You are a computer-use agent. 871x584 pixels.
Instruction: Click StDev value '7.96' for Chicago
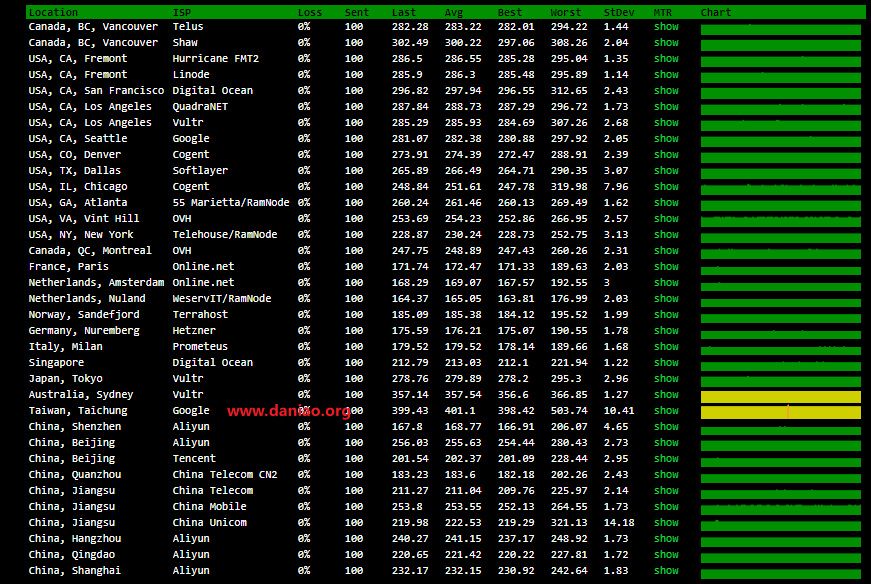click(x=616, y=187)
